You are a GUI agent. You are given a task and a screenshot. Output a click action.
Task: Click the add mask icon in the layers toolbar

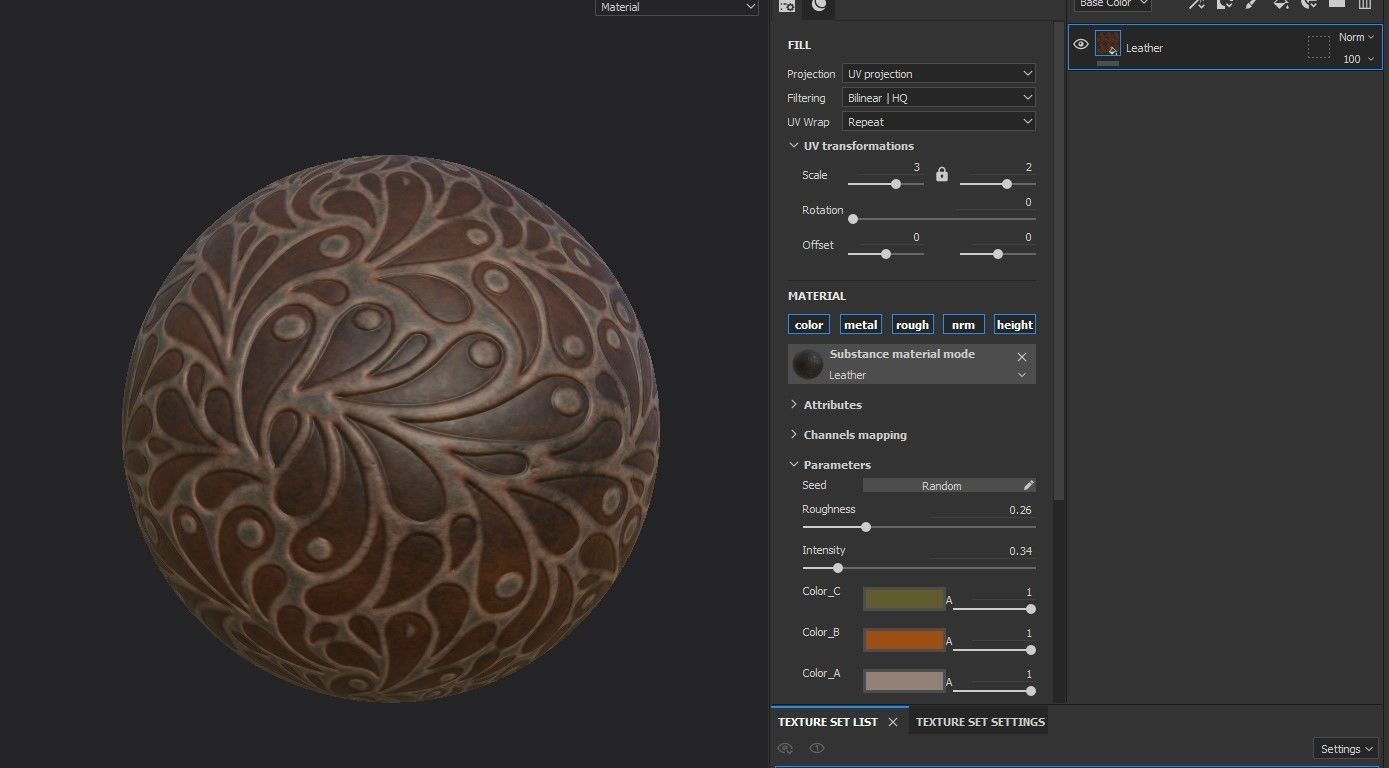1224,4
